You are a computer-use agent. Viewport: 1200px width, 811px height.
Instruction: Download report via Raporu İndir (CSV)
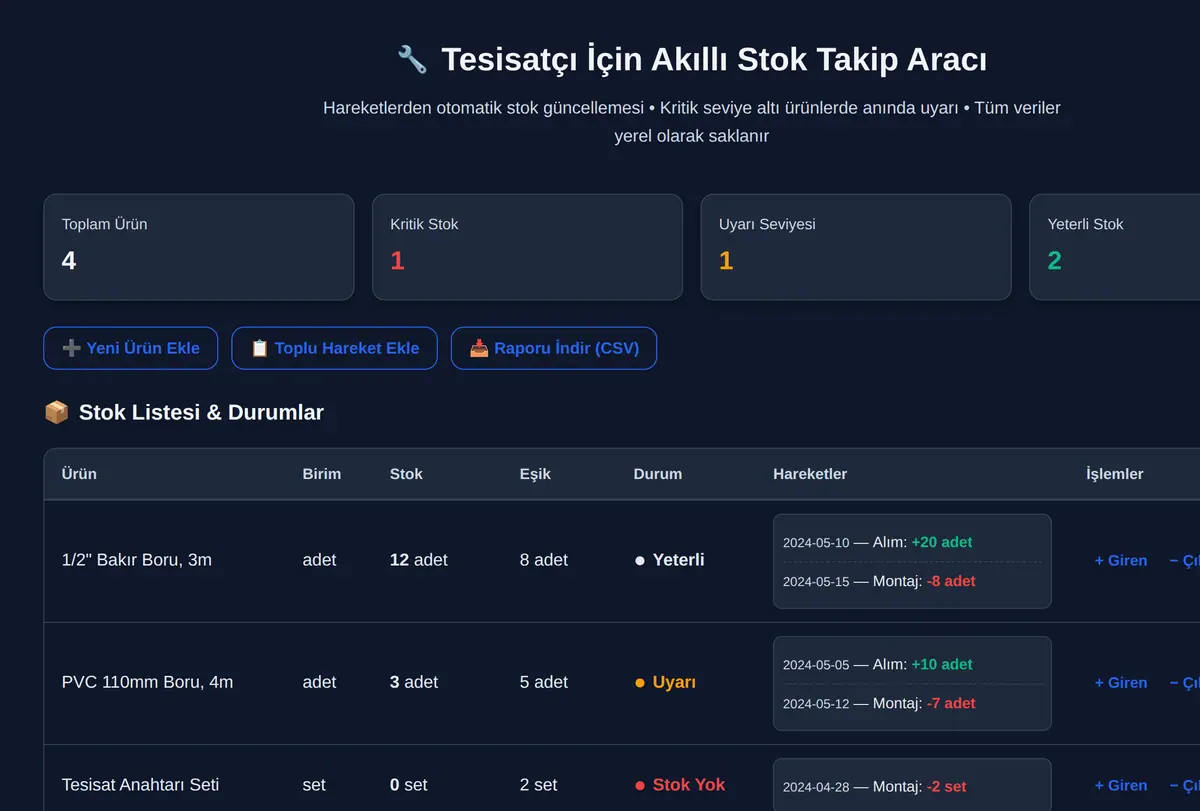554,348
